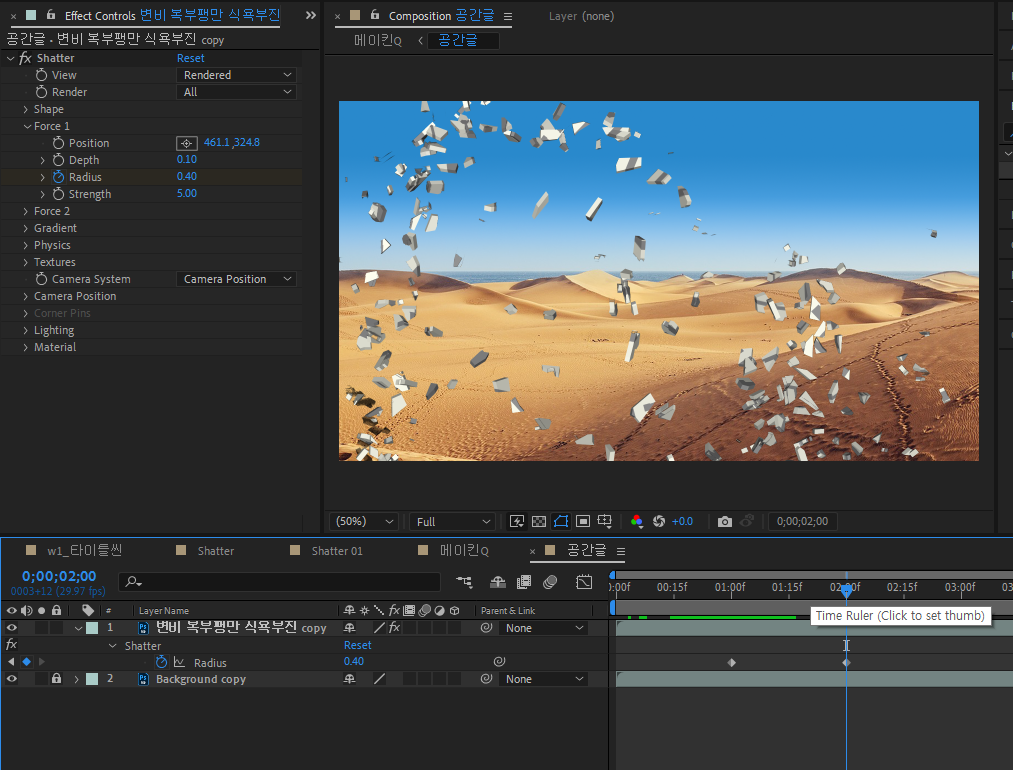
Task: Unlock the Background copy layer
Action: (56, 679)
